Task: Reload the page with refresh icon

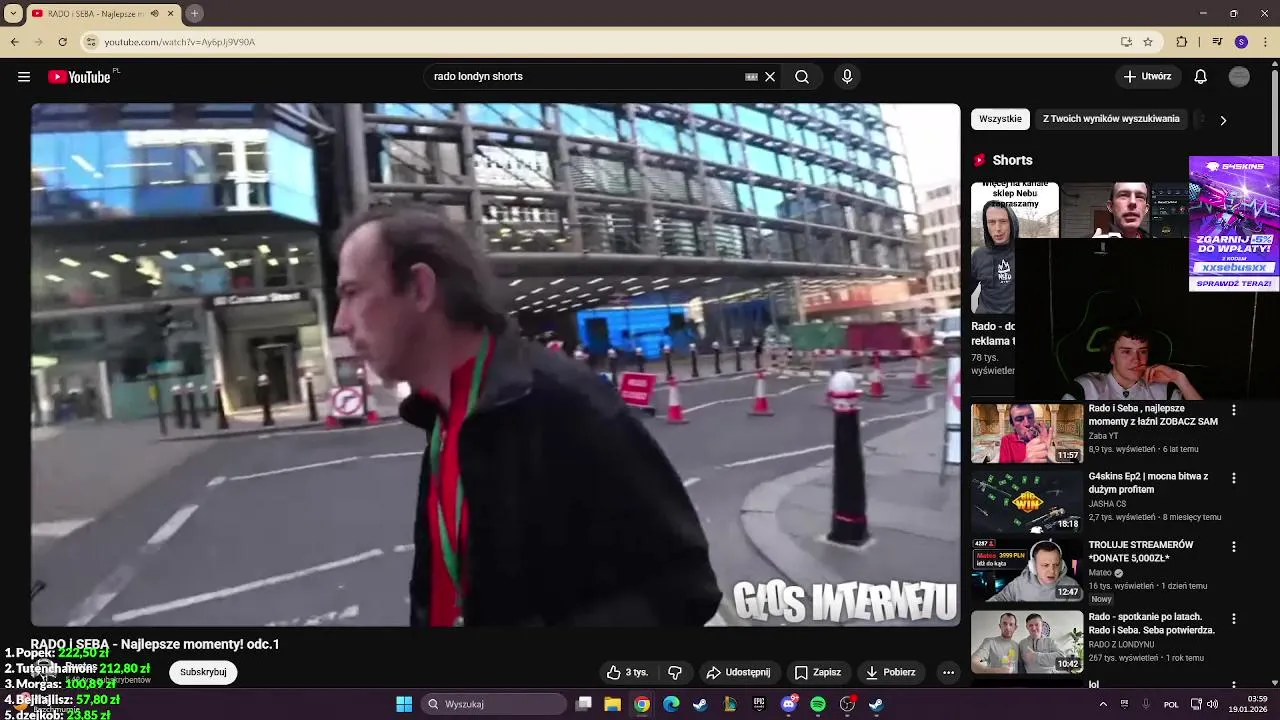Action: pos(62,42)
